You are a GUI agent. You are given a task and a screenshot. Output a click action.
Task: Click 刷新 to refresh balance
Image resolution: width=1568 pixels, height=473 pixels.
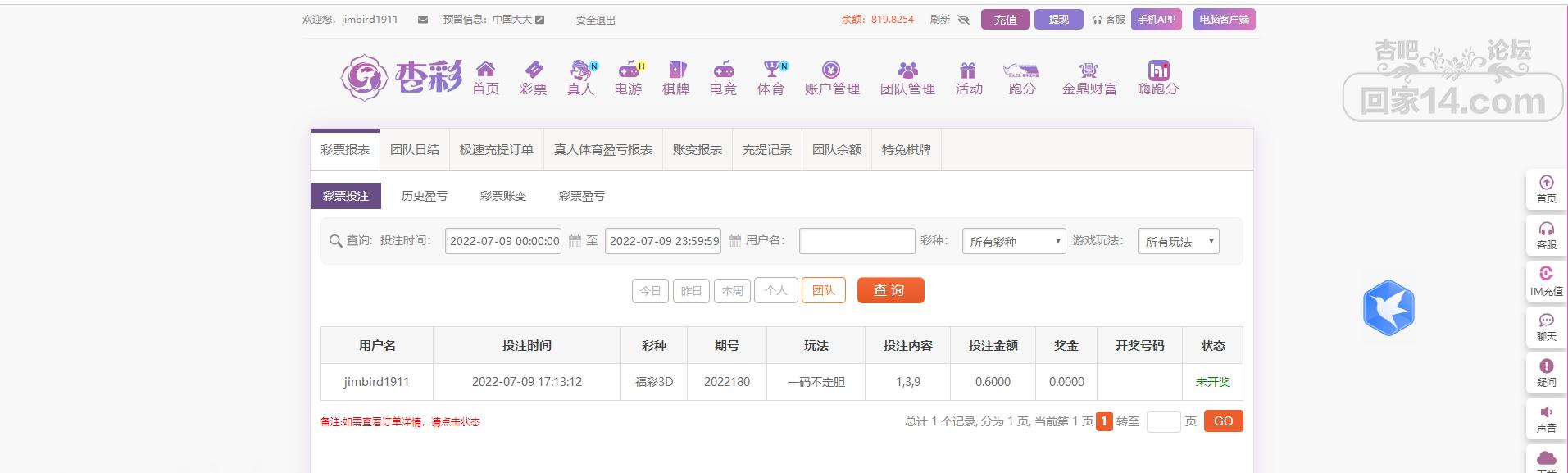click(x=939, y=20)
